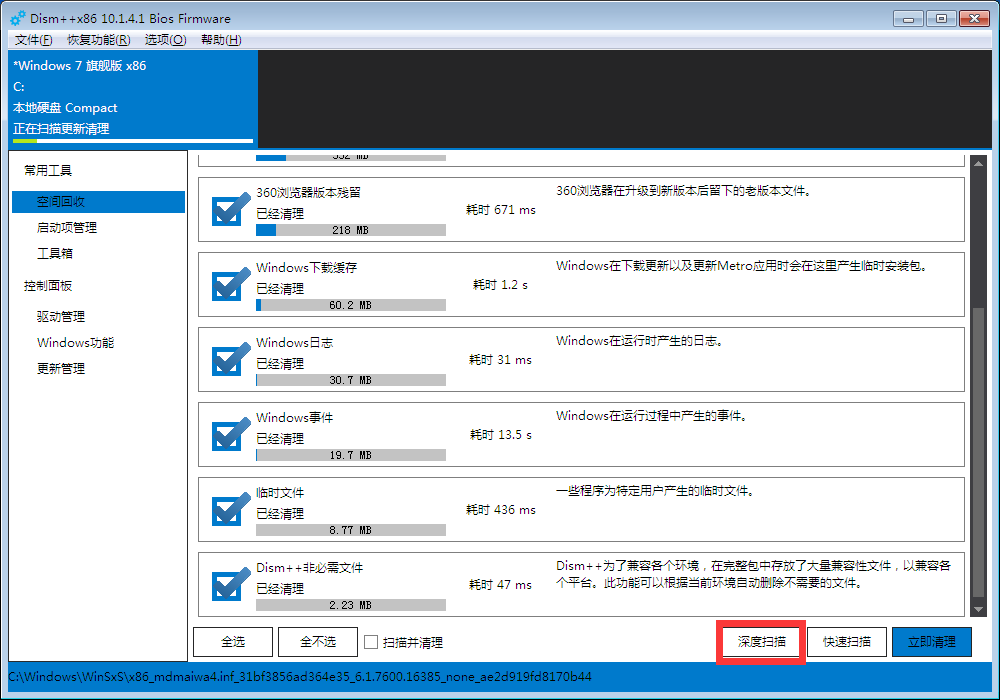Select 空间回收 in the sidebar
The height and width of the screenshot is (700, 1000).
coord(98,201)
